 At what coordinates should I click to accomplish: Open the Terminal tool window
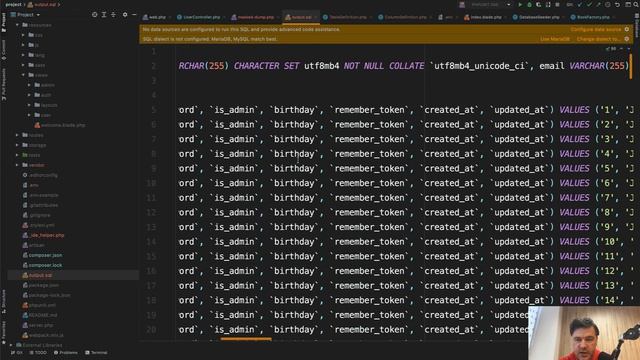pyautogui.click(x=96, y=353)
